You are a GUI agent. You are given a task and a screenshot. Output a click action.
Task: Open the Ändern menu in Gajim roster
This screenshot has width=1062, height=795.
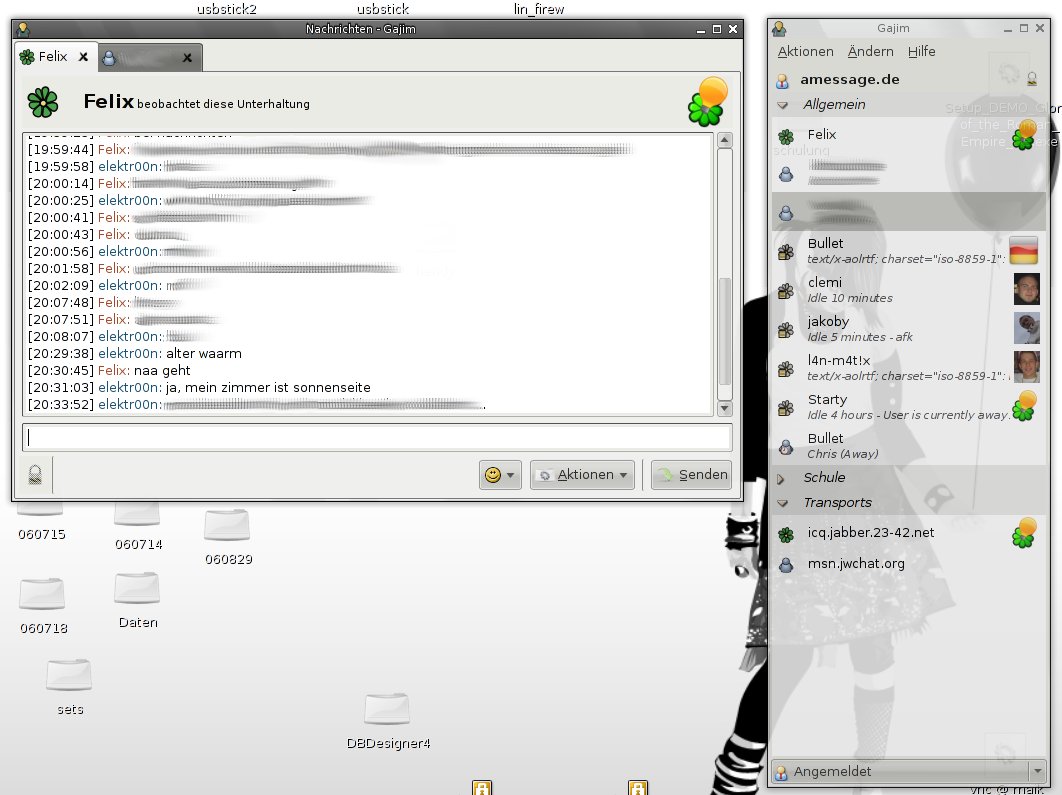coord(870,52)
